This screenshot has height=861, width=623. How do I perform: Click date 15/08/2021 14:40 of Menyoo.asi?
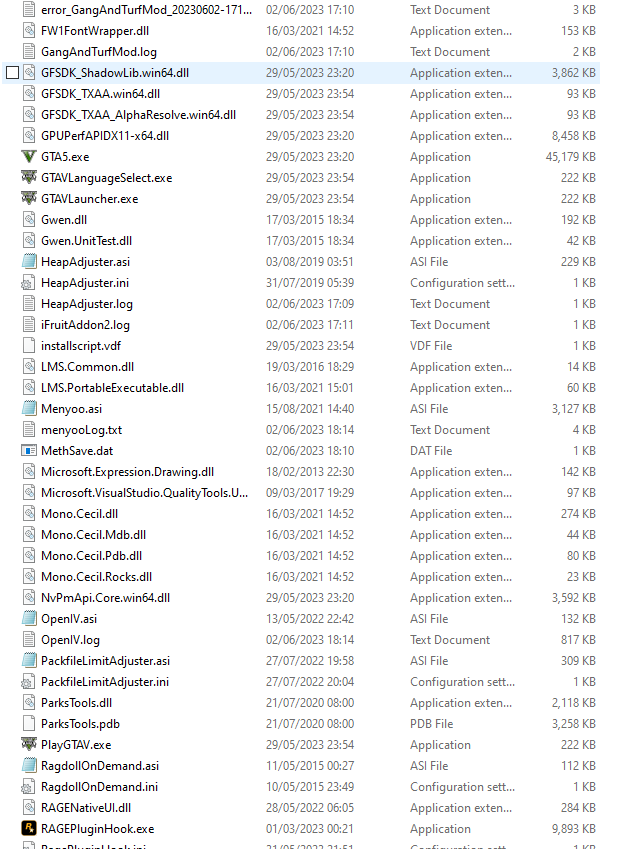310,409
